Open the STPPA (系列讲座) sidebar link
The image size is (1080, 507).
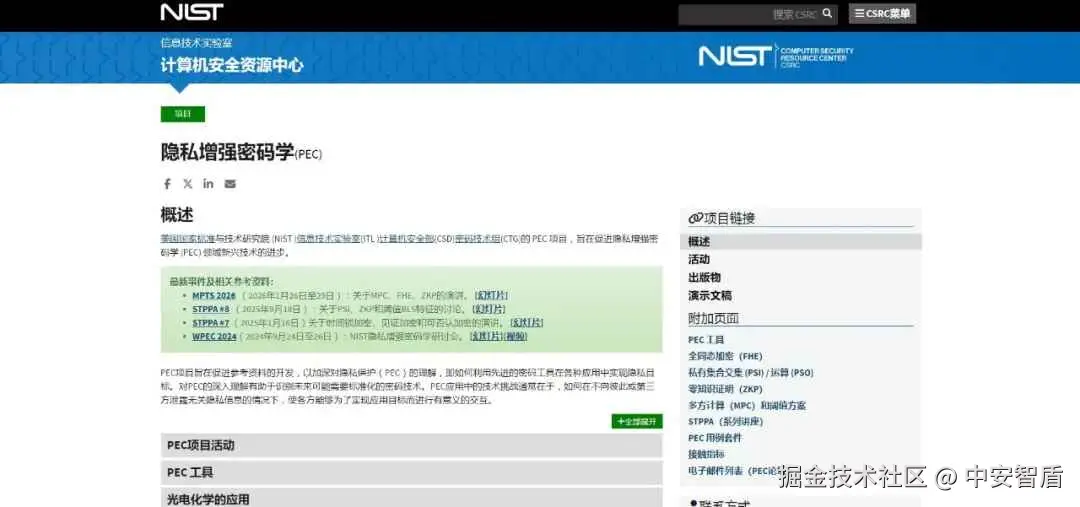[x=726, y=422]
